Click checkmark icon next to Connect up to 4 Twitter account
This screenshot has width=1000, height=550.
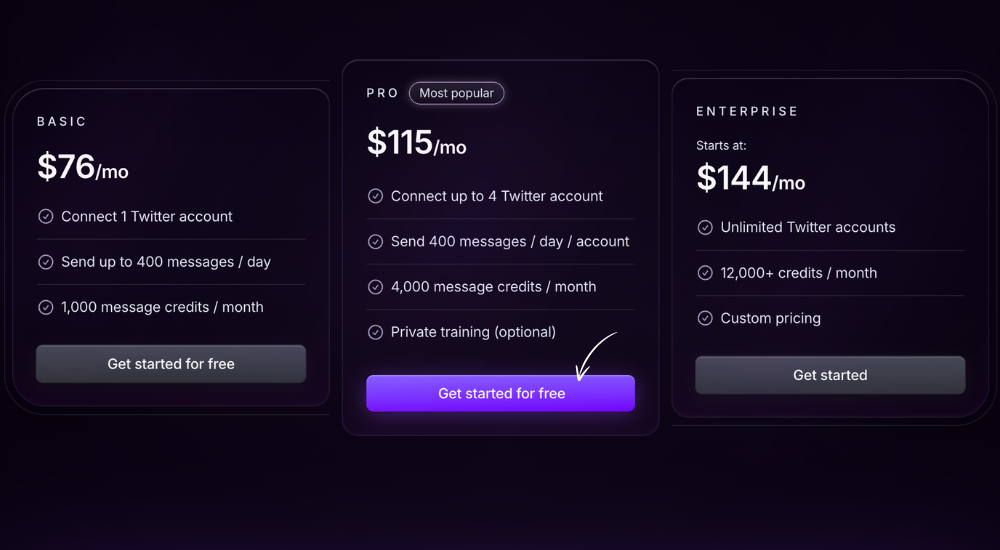point(376,196)
